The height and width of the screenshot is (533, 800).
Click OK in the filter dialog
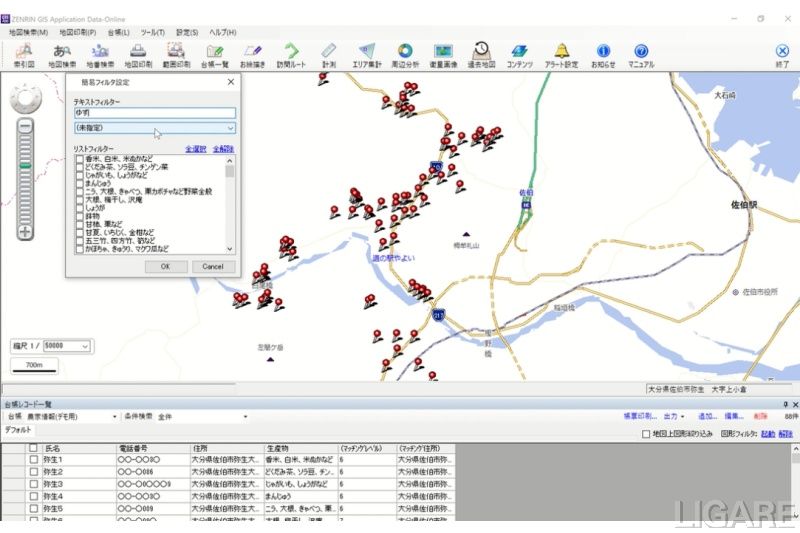point(166,267)
